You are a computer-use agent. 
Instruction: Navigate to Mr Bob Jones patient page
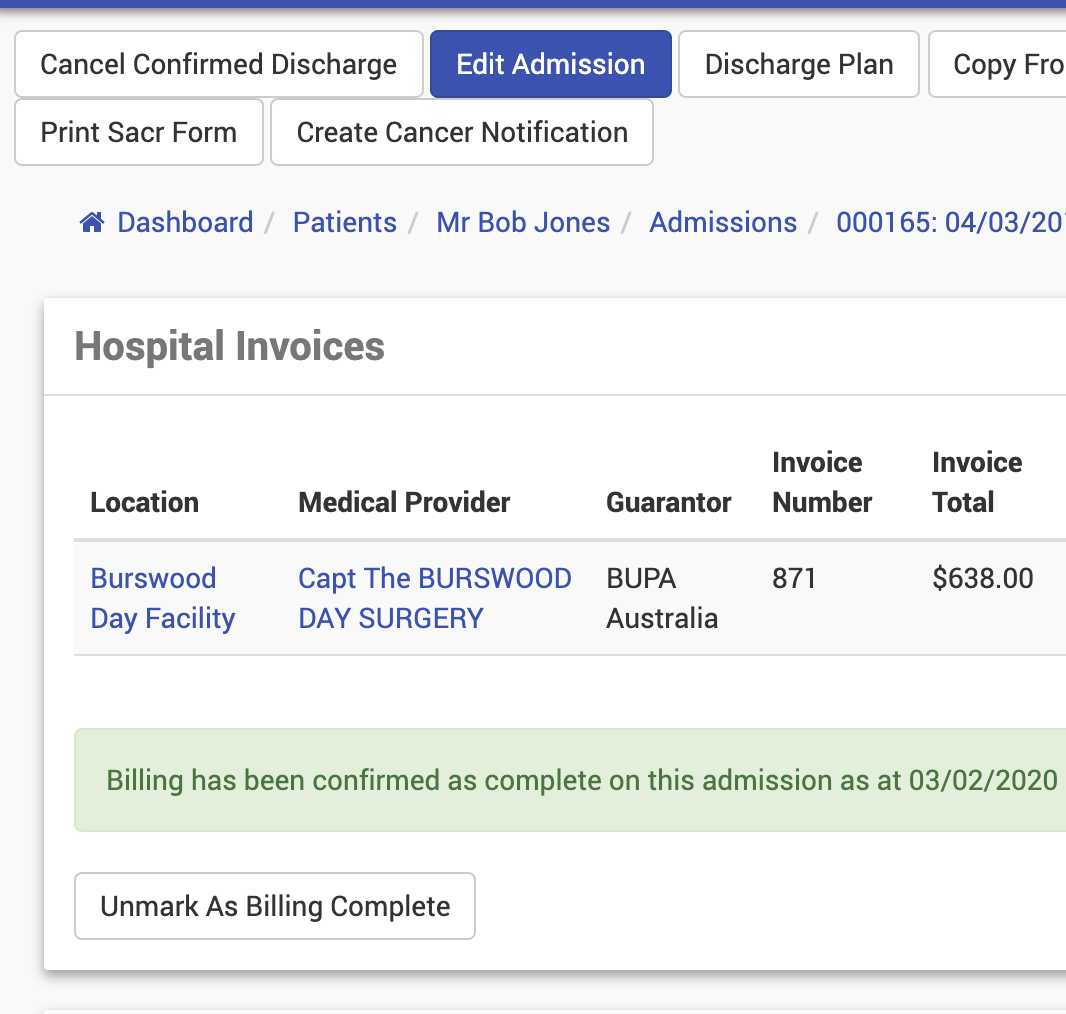point(523,222)
